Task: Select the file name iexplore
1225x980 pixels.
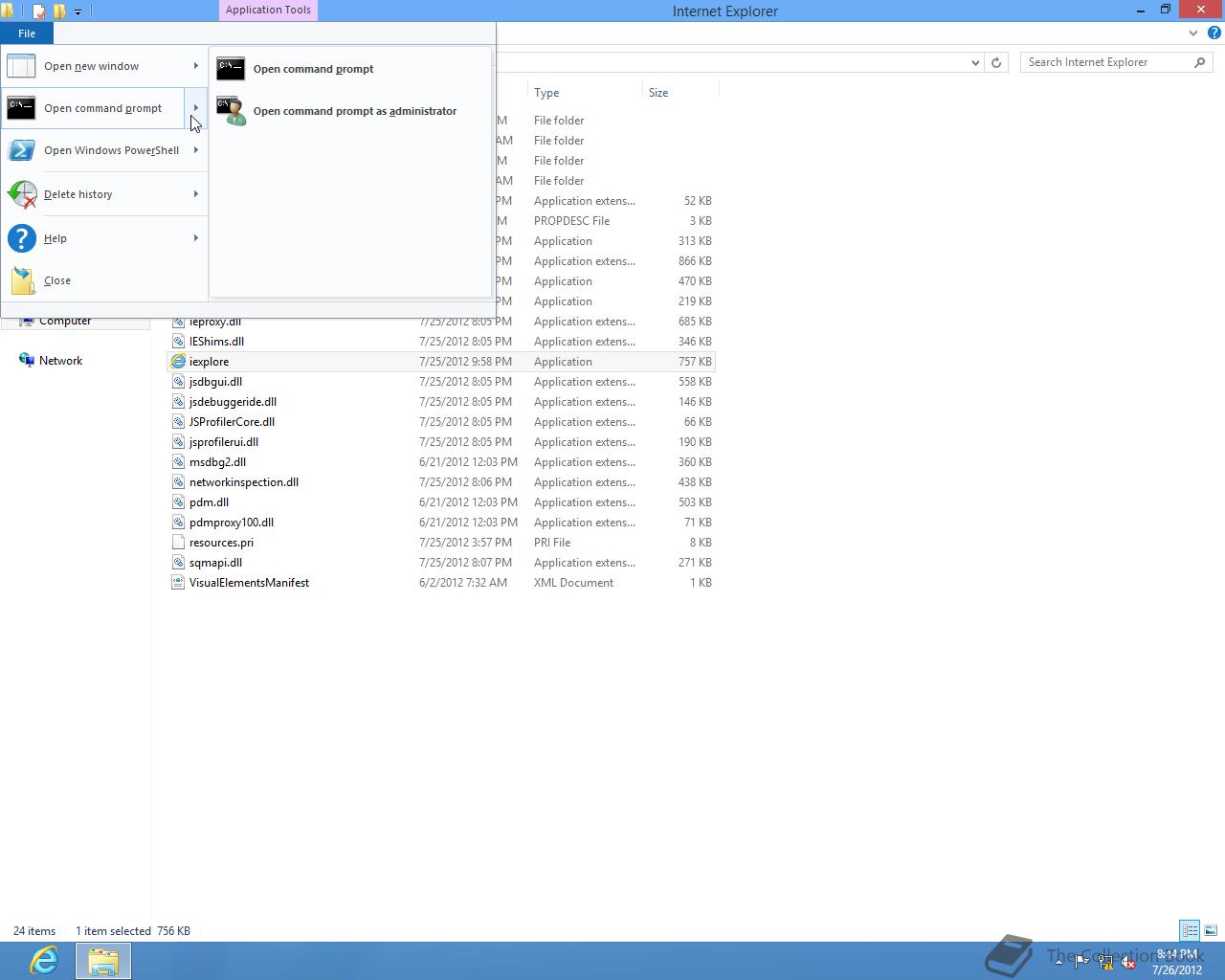Action: 209,362
